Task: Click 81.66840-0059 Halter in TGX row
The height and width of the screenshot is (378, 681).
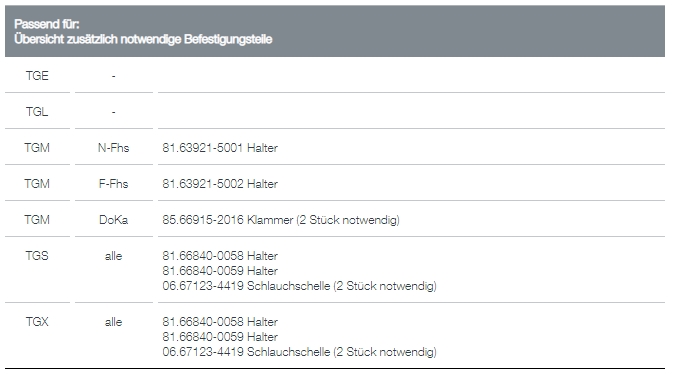Action: pos(220,337)
